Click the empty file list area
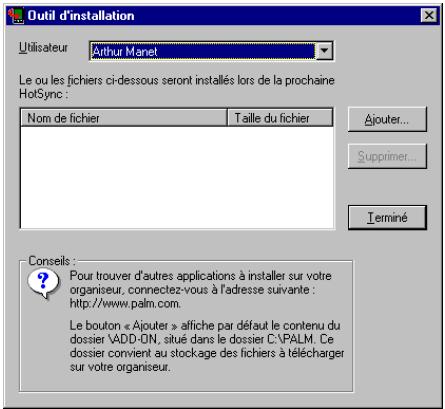This screenshot has height=409, width=445. click(177, 177)
